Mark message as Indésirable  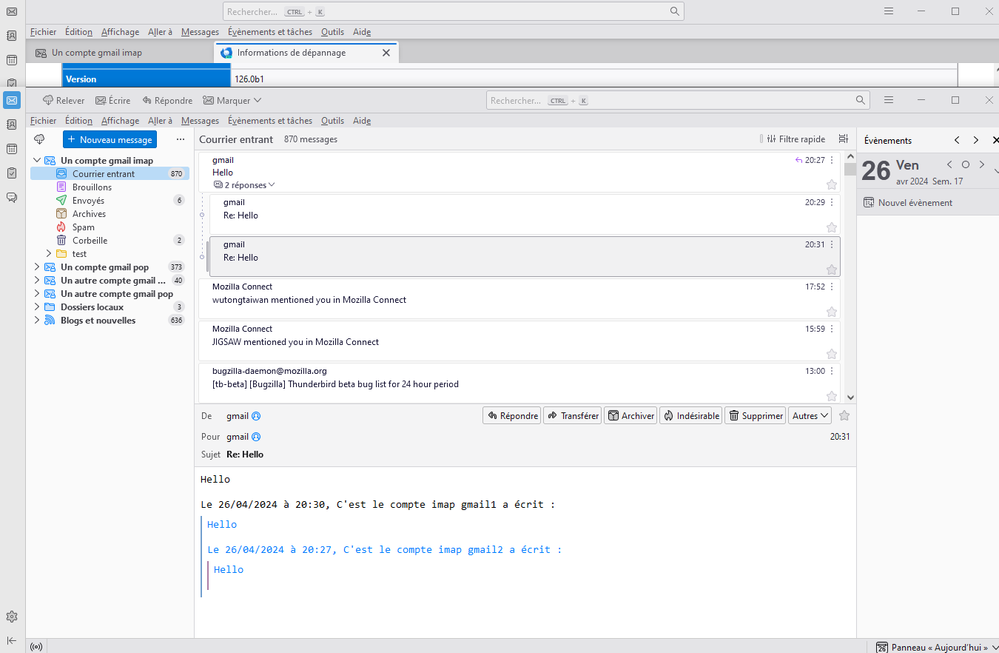pos(691,416)
